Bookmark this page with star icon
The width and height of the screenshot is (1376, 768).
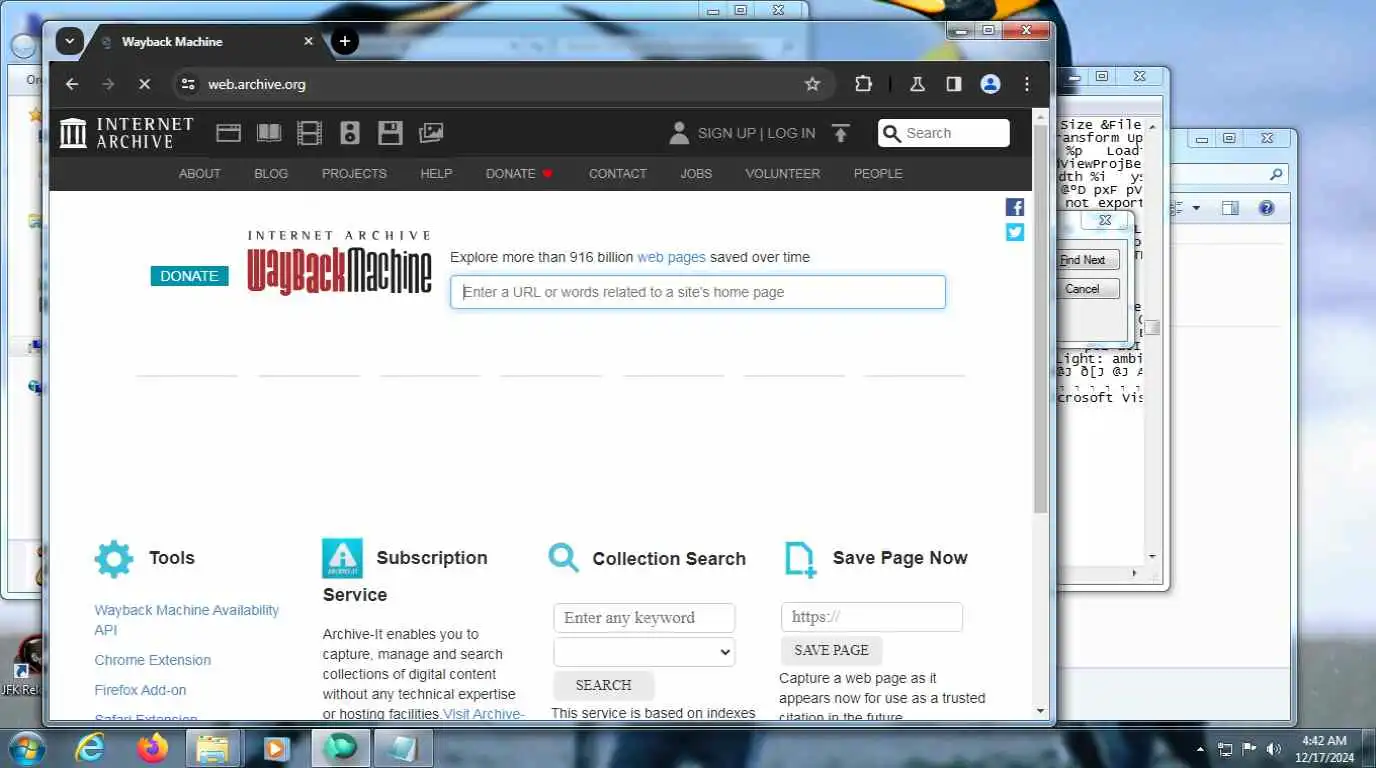[812, 84]
